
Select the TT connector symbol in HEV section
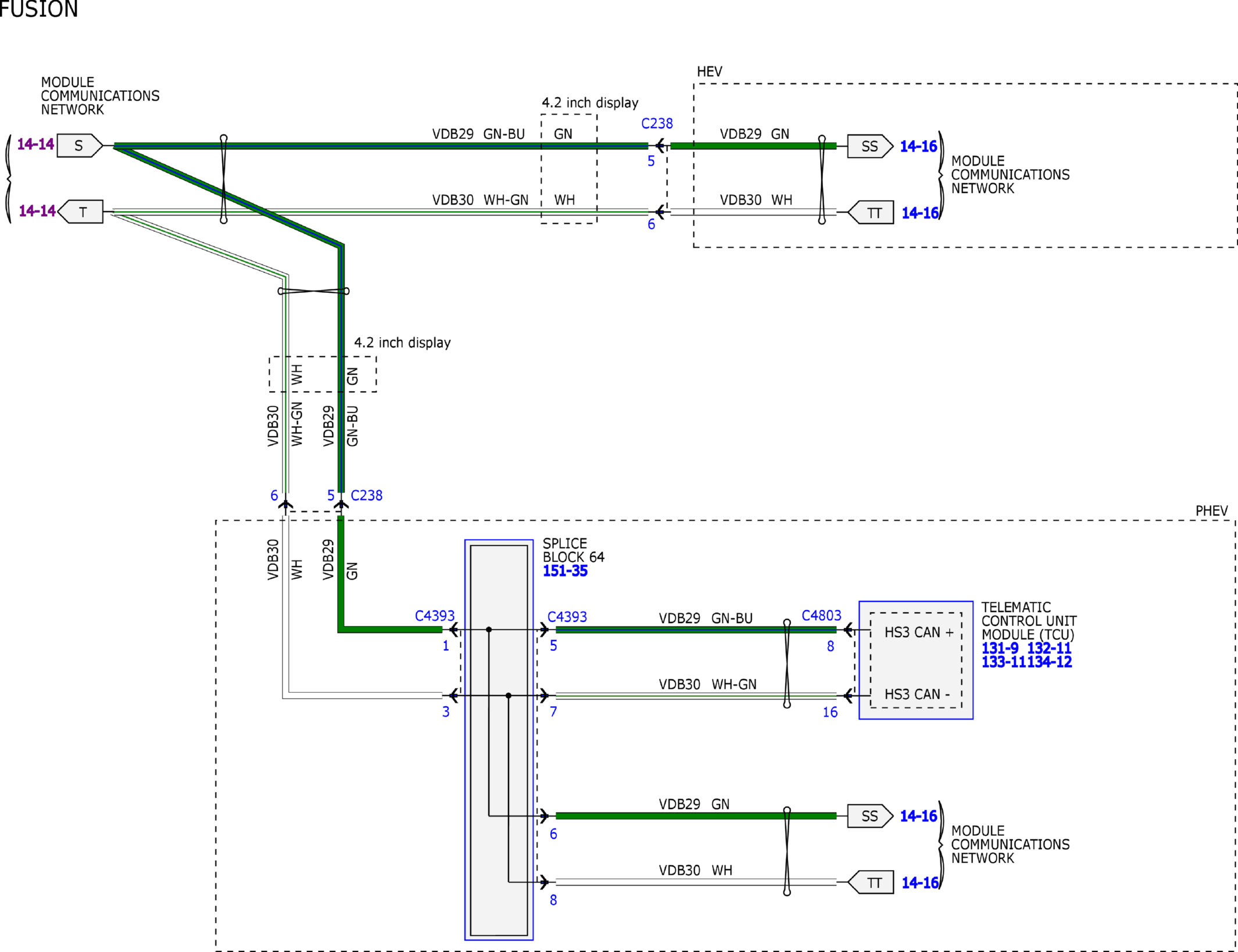871,213
